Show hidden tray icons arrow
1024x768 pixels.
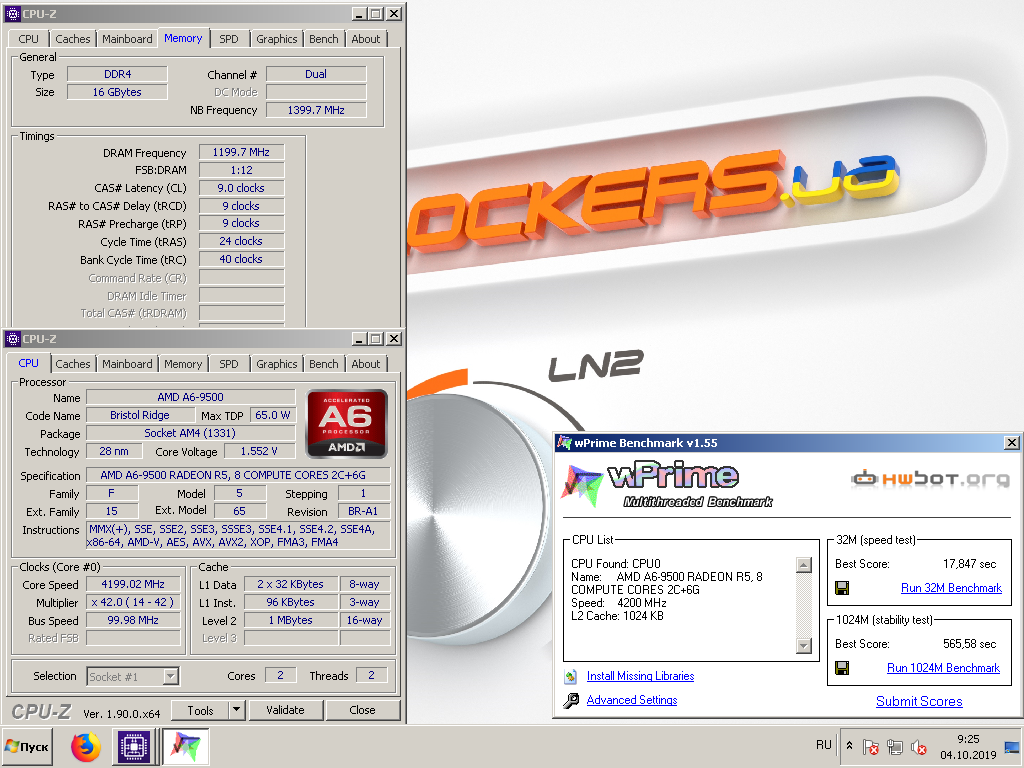coord(849,745)
